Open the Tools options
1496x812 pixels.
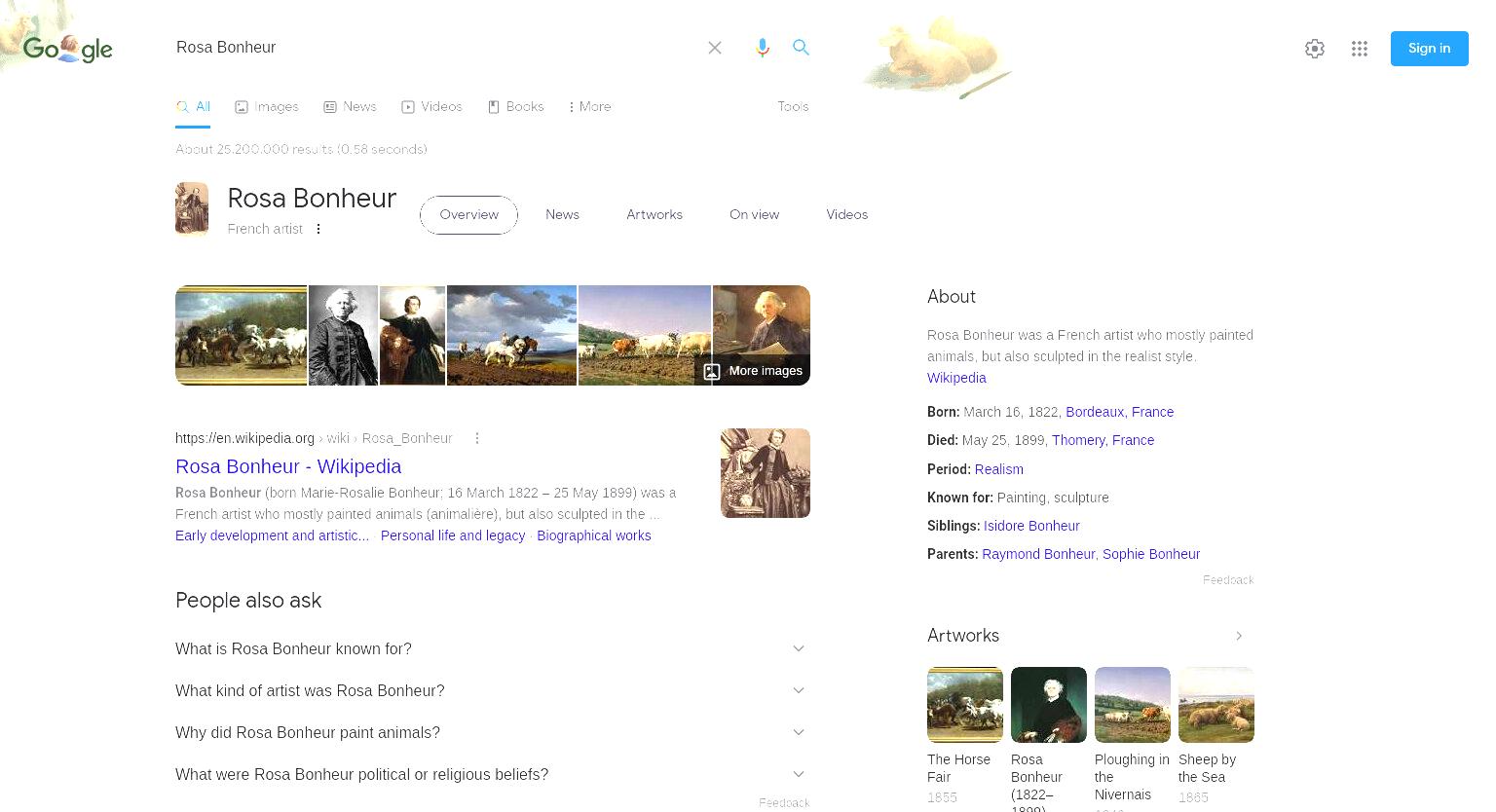pos(793,107)
